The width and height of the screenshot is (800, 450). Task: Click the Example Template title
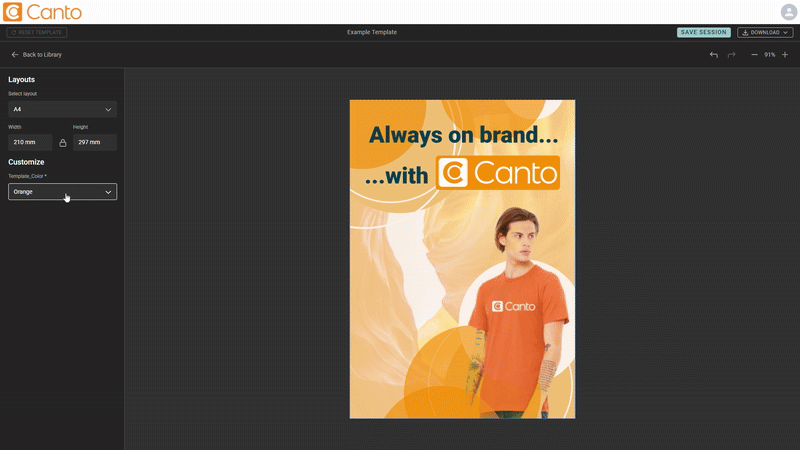[372, 32]
